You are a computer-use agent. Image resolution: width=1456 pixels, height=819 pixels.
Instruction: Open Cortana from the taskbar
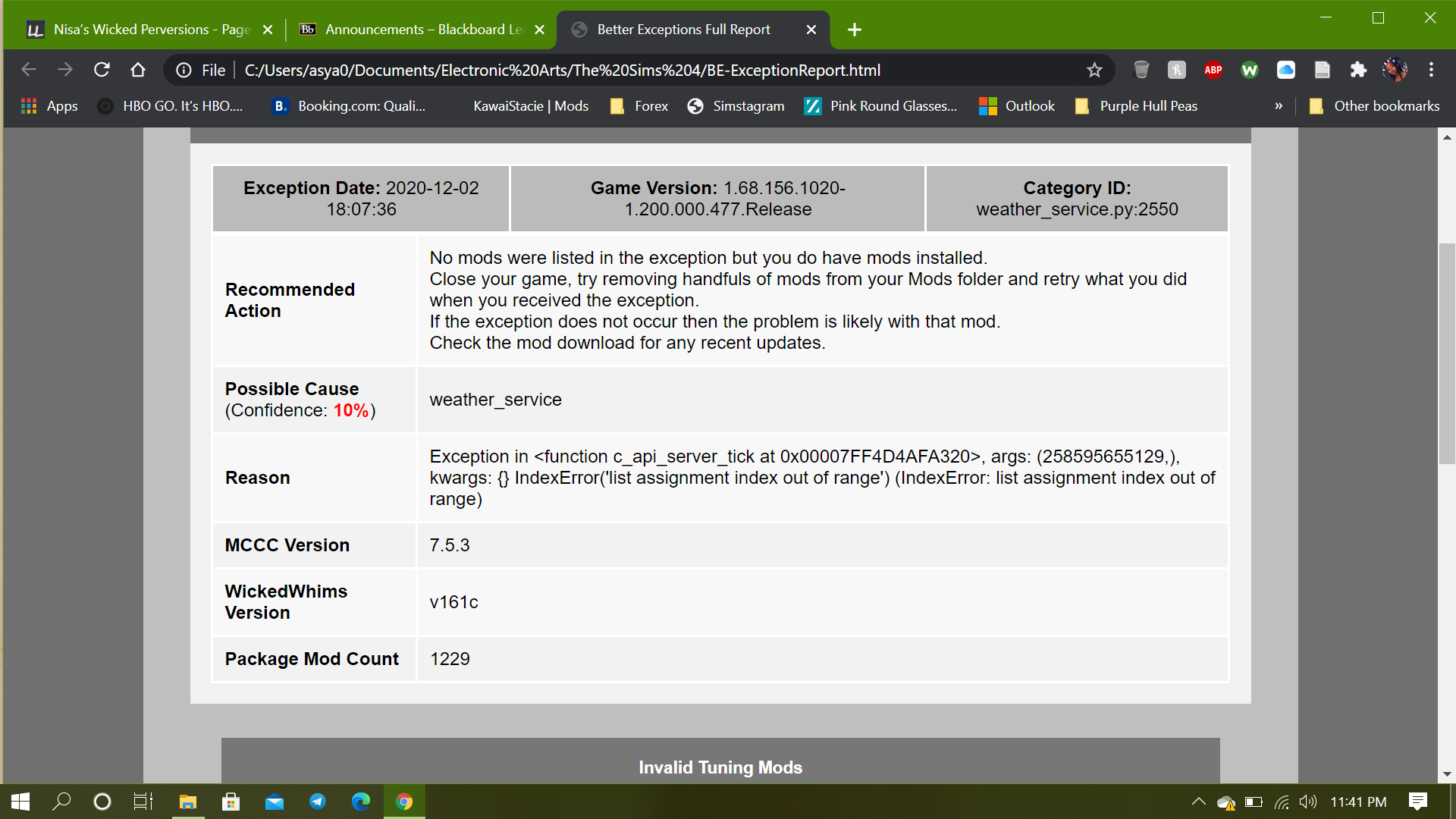click(x=102, y=802)
